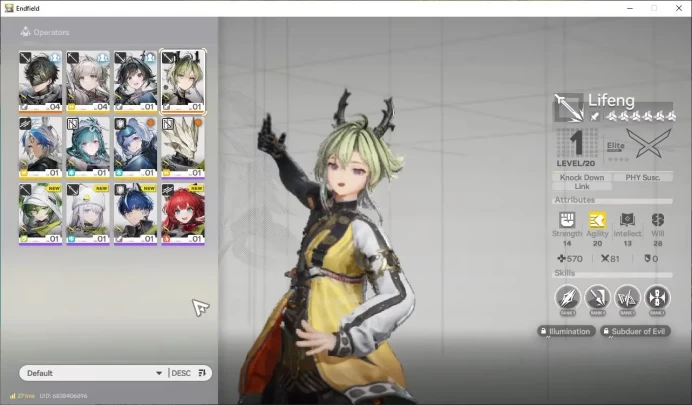The height and width of the screenshot is (405, 692).
Task: Select the NEW green-haired white-hooded operator card
Action: [x=40, y=214]
